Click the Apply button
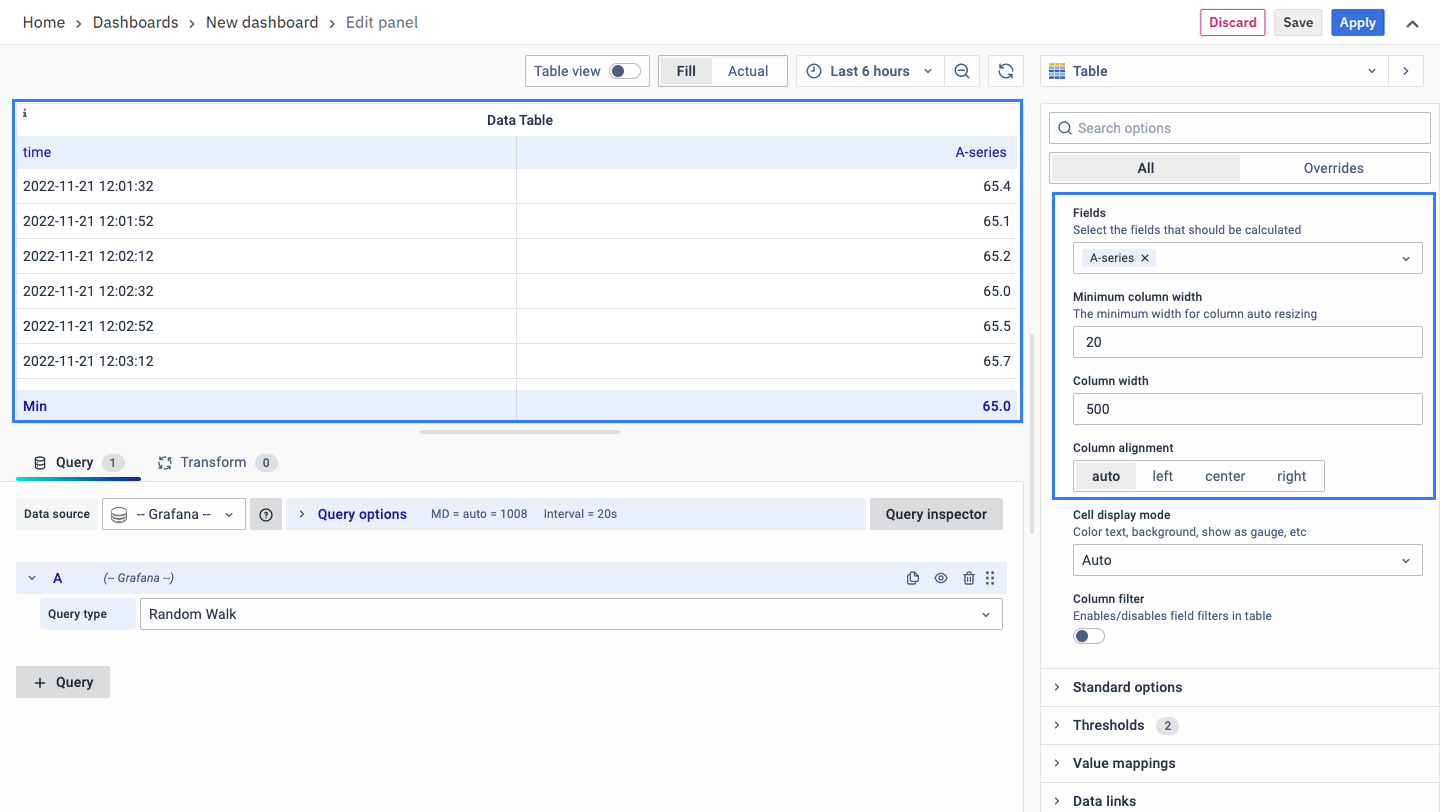1440x812 pixels. coord(1357,23)
